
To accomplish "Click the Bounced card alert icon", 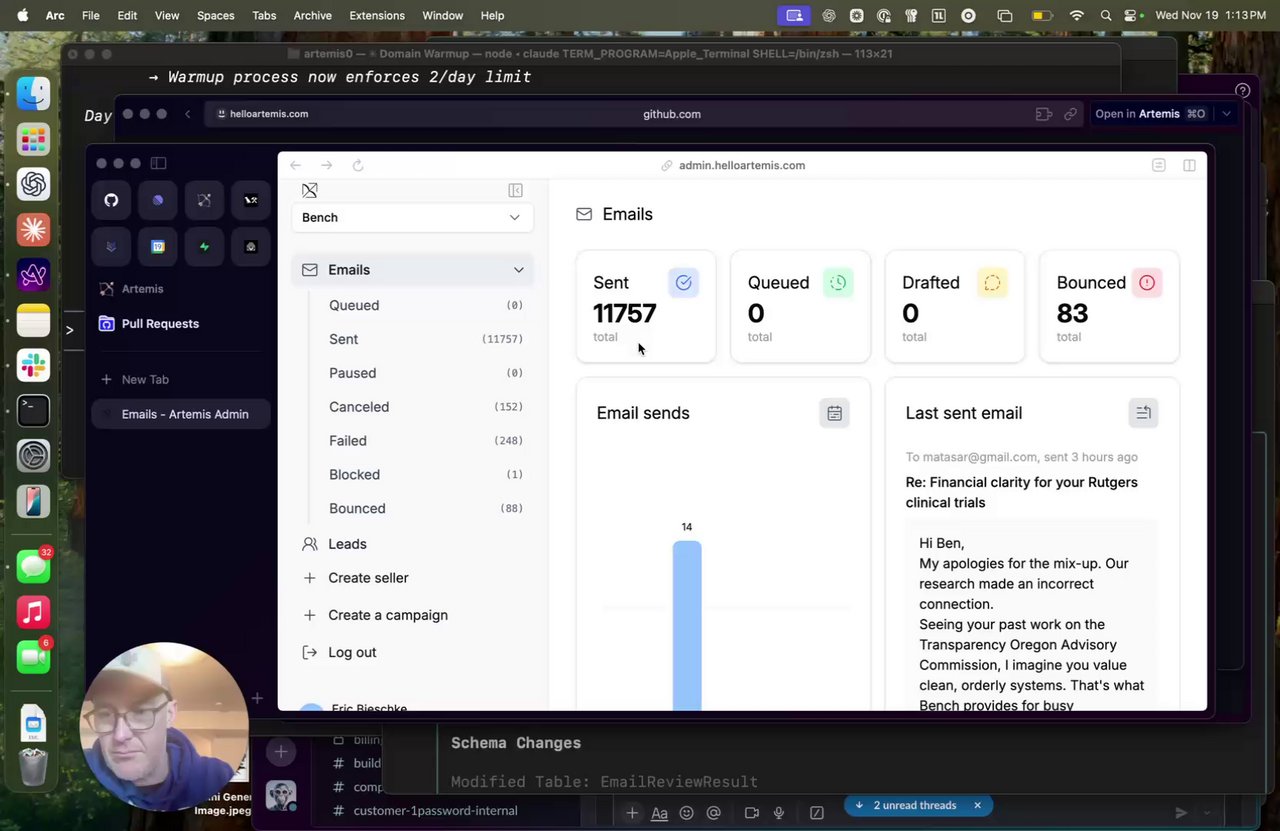I will (1147, 283).
